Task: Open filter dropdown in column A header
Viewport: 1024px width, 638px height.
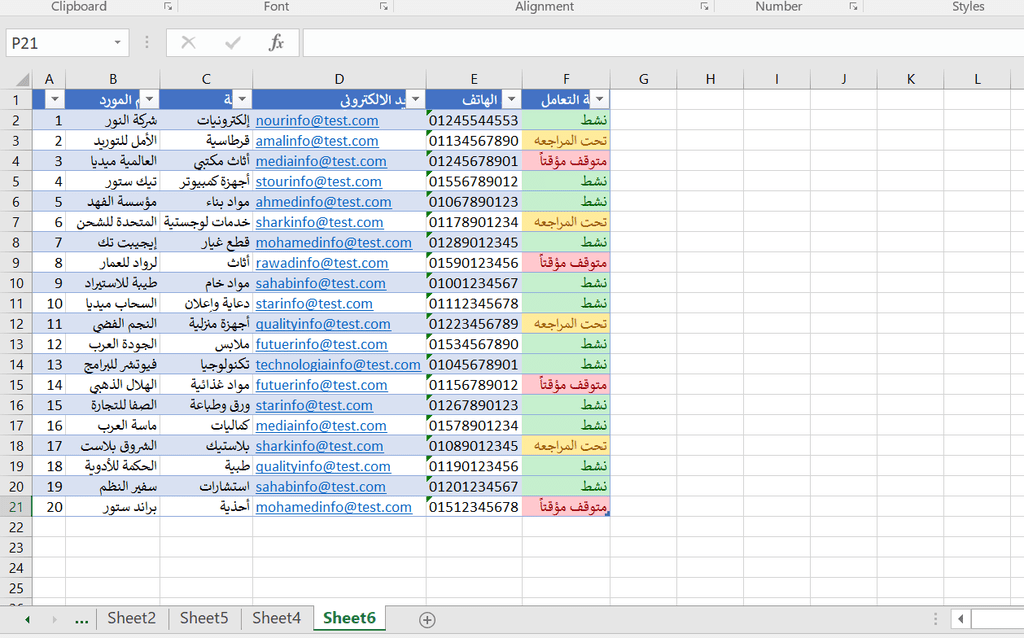Action: click(55, 99)
